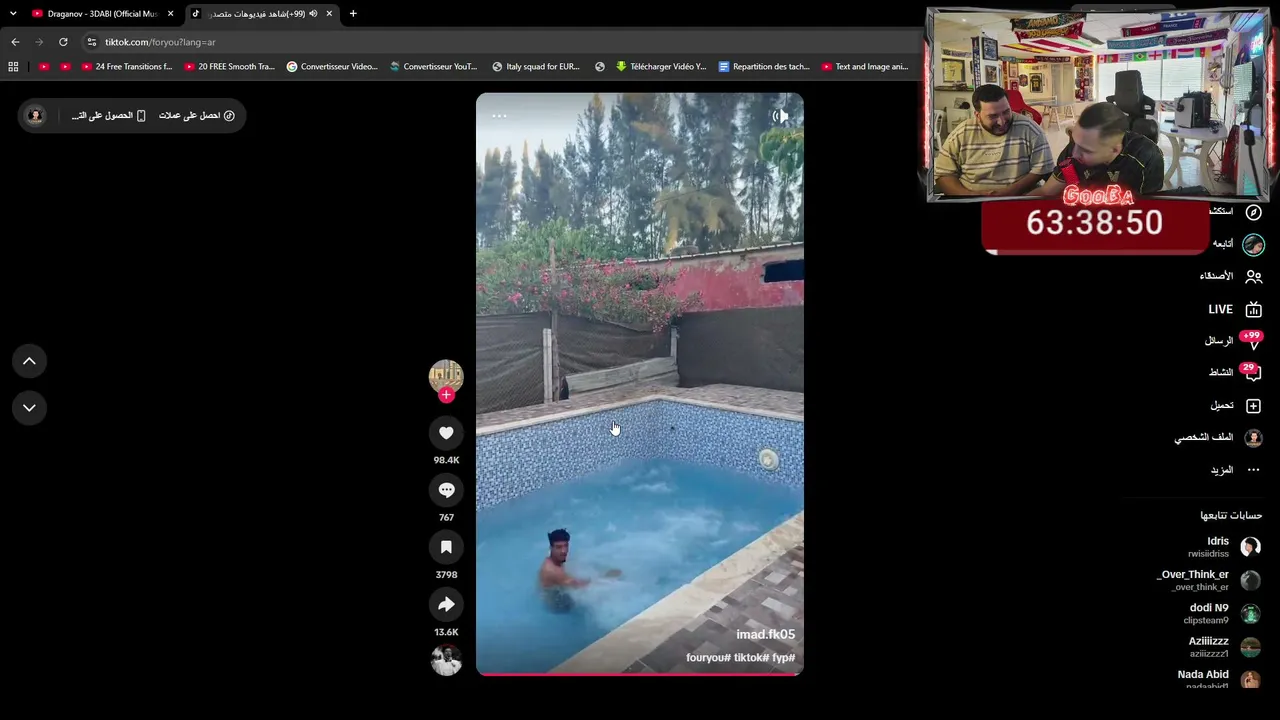
Task: Click the 13.6K shares count
Action: click(446, 632)
